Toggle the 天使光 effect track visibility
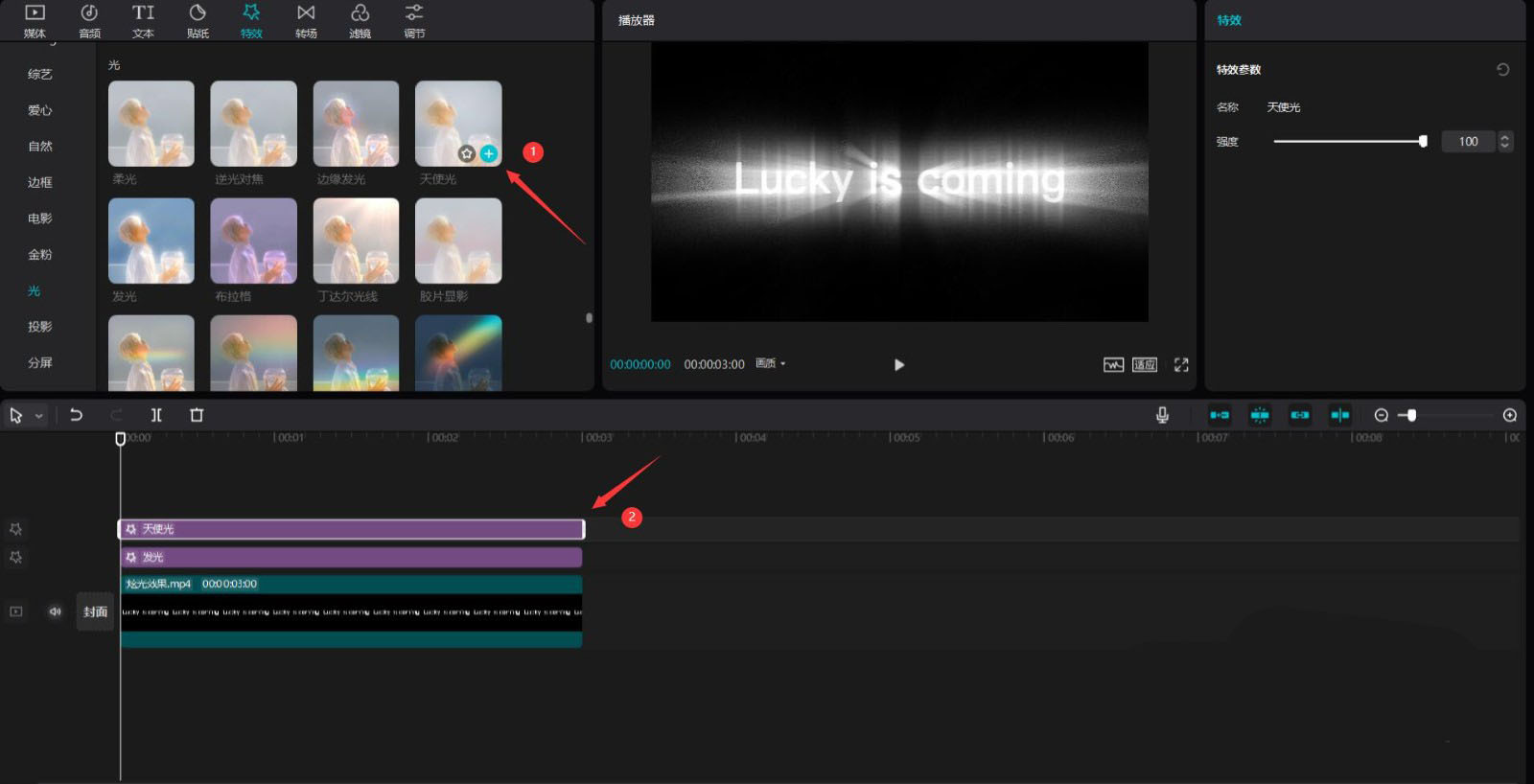The image size is (1534, 784). [x=16, y=529]
